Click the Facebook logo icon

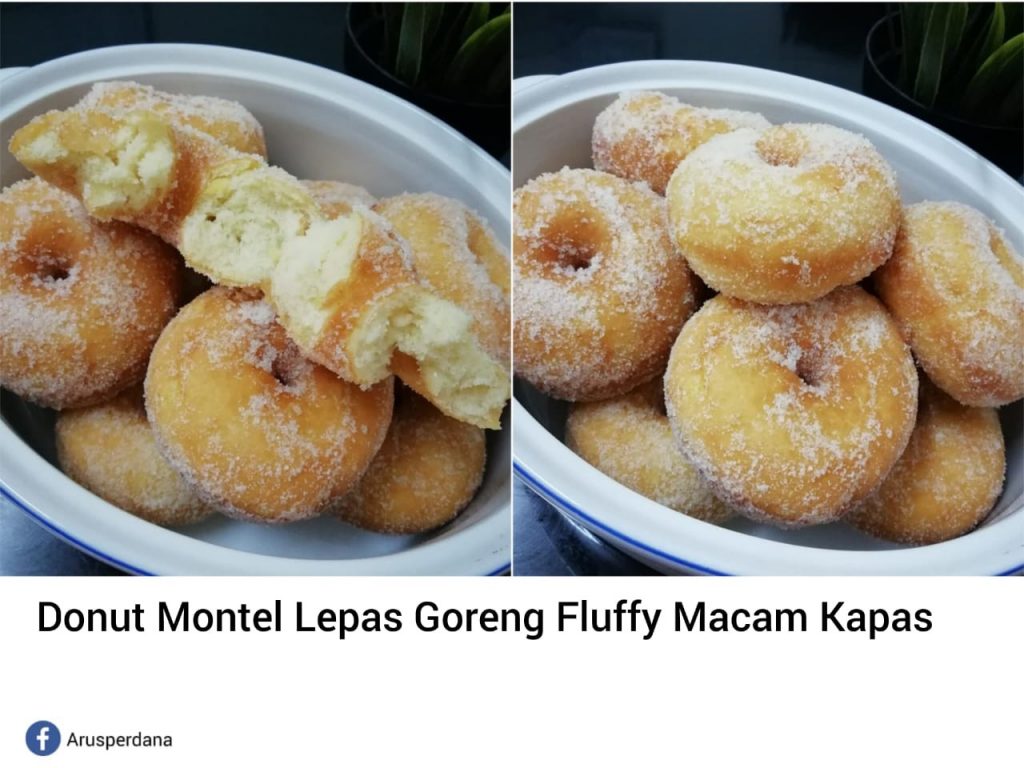[42, 739]
